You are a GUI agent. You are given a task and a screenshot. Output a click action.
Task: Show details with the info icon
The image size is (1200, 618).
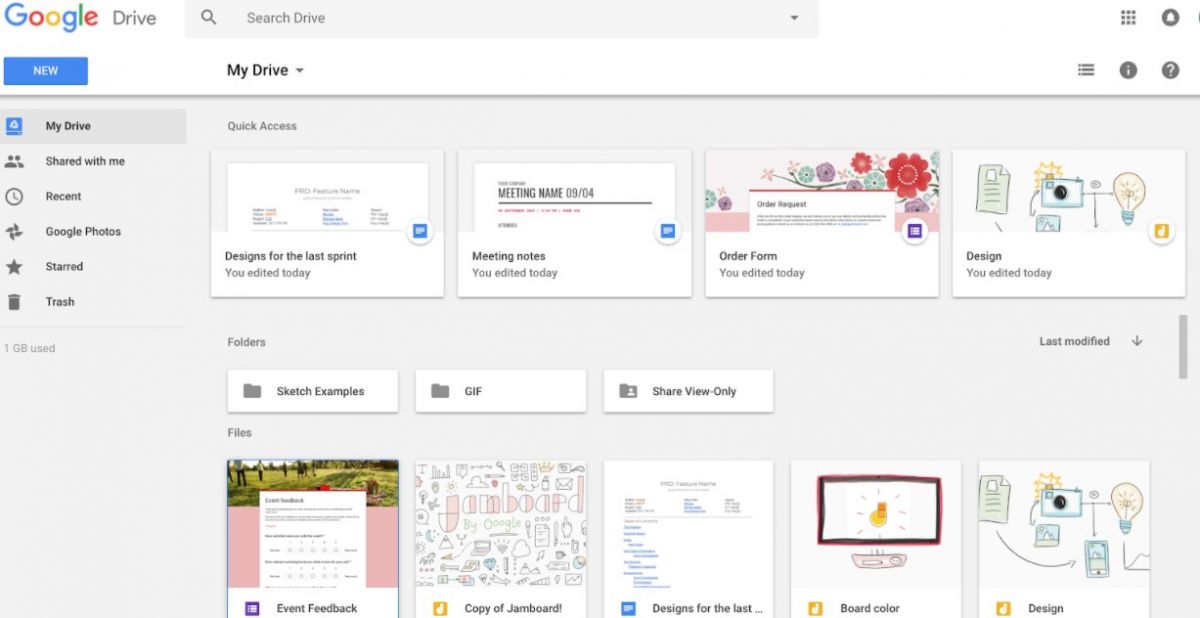[x=1128, y=70]
